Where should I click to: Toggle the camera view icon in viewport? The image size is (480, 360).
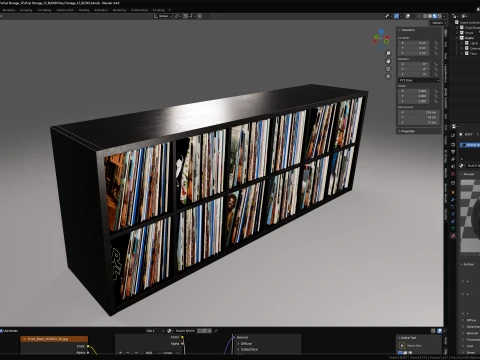pyautogui.click(x=388, y=69)
